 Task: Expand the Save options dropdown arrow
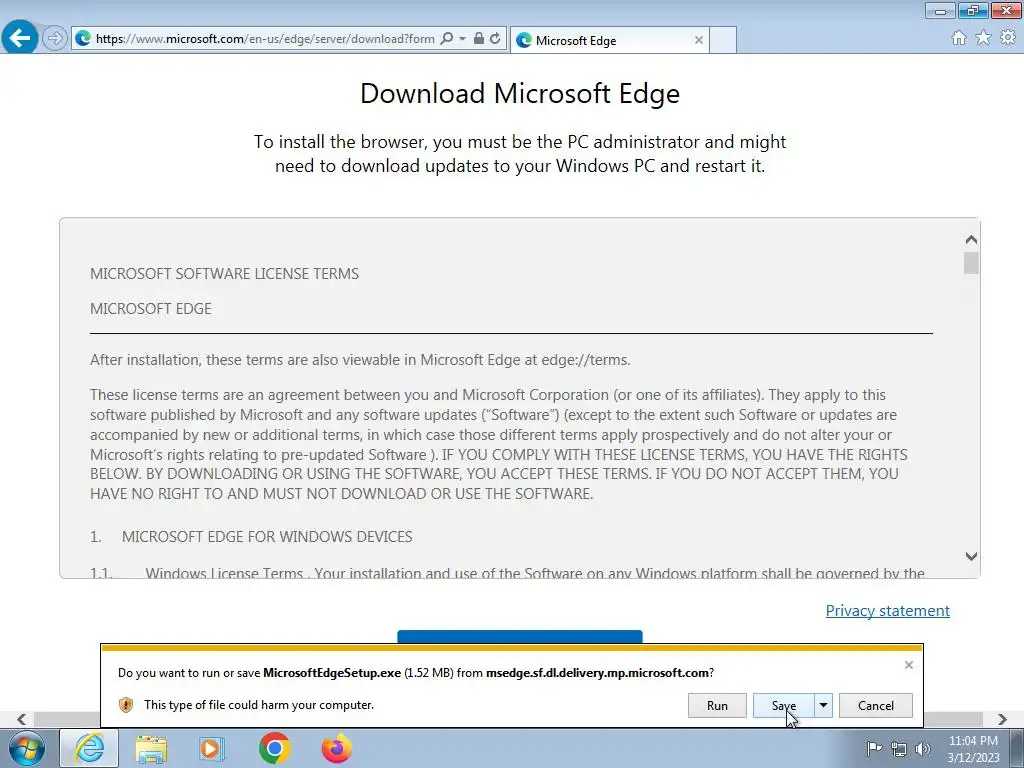(824, 705)
